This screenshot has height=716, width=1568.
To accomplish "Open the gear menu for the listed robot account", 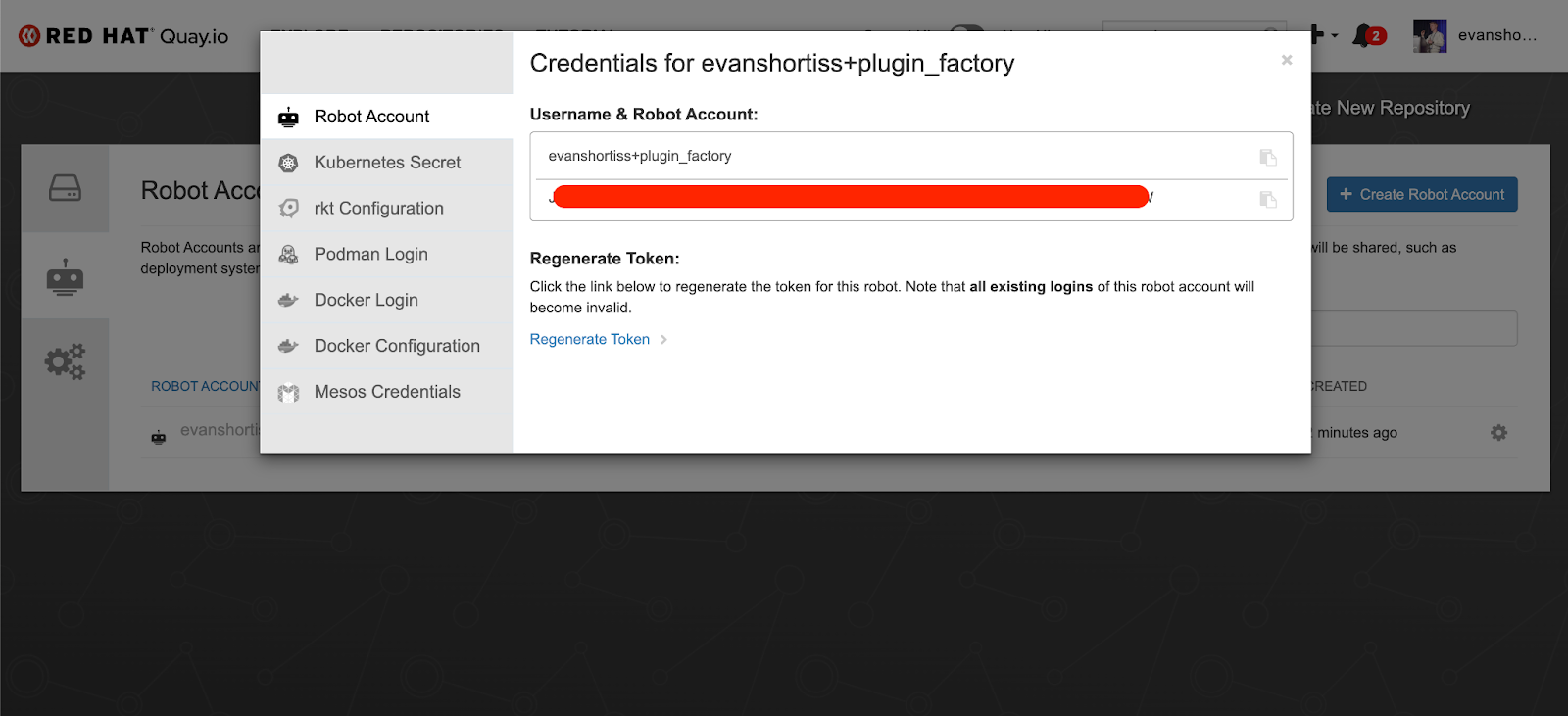I will click(x=1498, y=432).
